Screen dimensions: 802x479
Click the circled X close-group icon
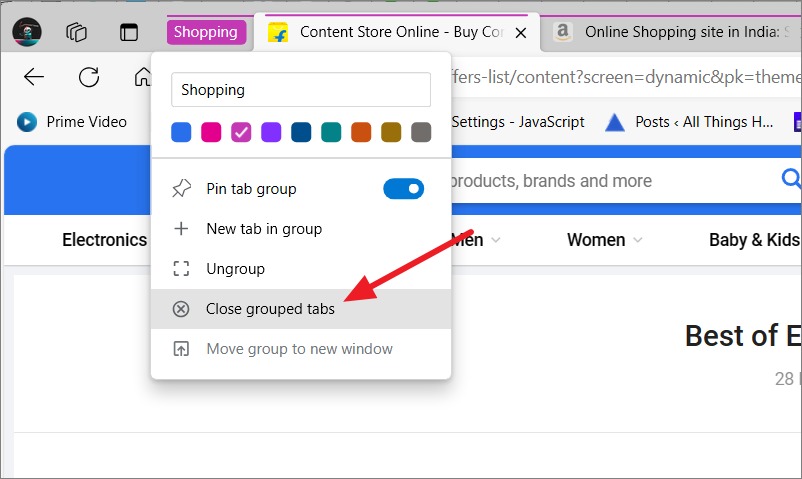tap(181, 309)
